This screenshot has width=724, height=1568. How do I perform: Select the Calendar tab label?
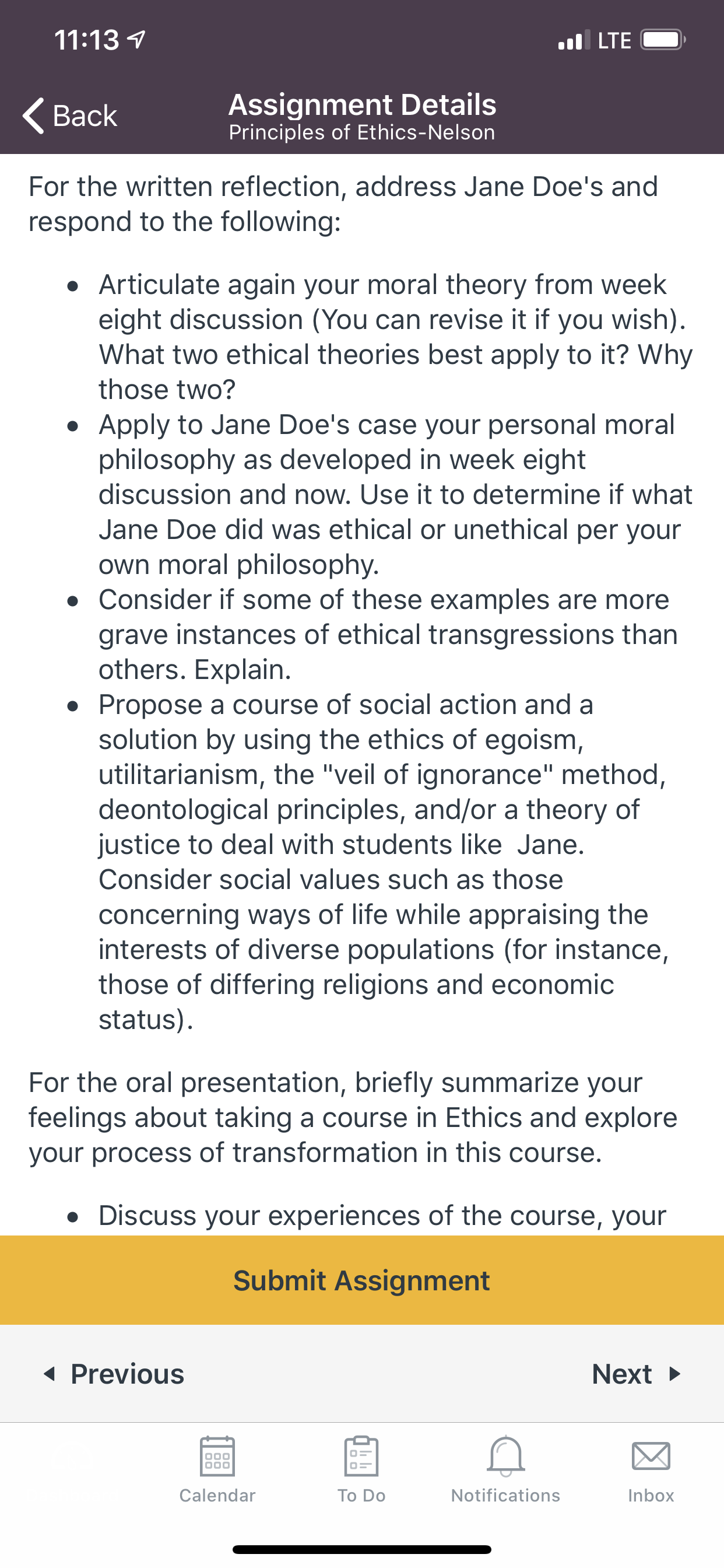tap(217, 1495)
